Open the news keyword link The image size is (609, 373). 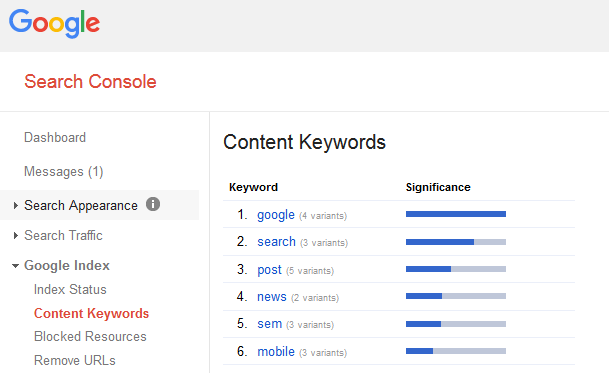271,297
